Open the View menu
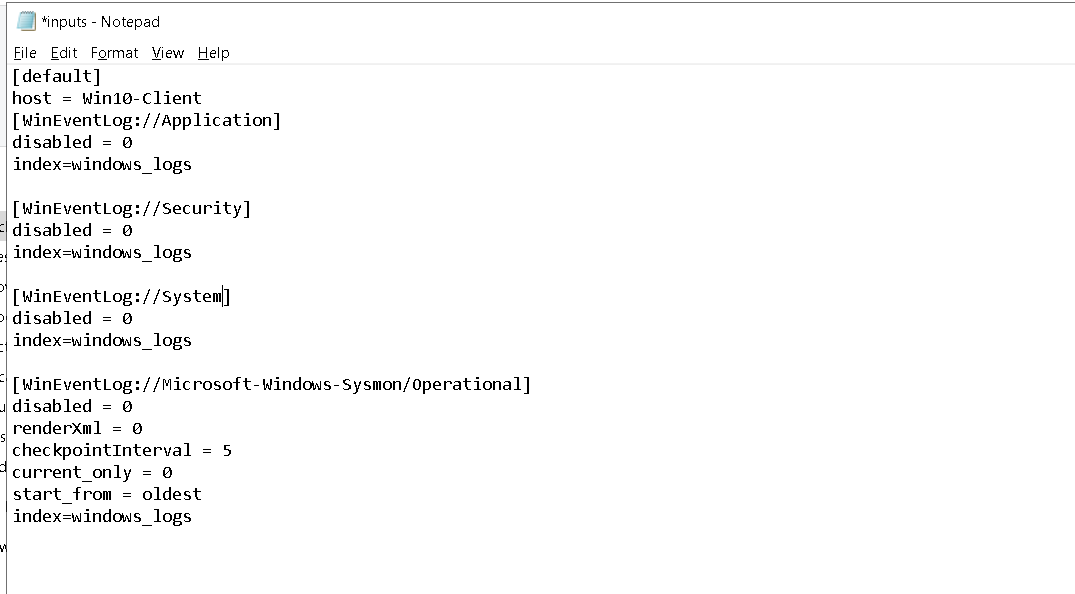The height and width of the screenshot is (594, 1075). pos(168,53)
